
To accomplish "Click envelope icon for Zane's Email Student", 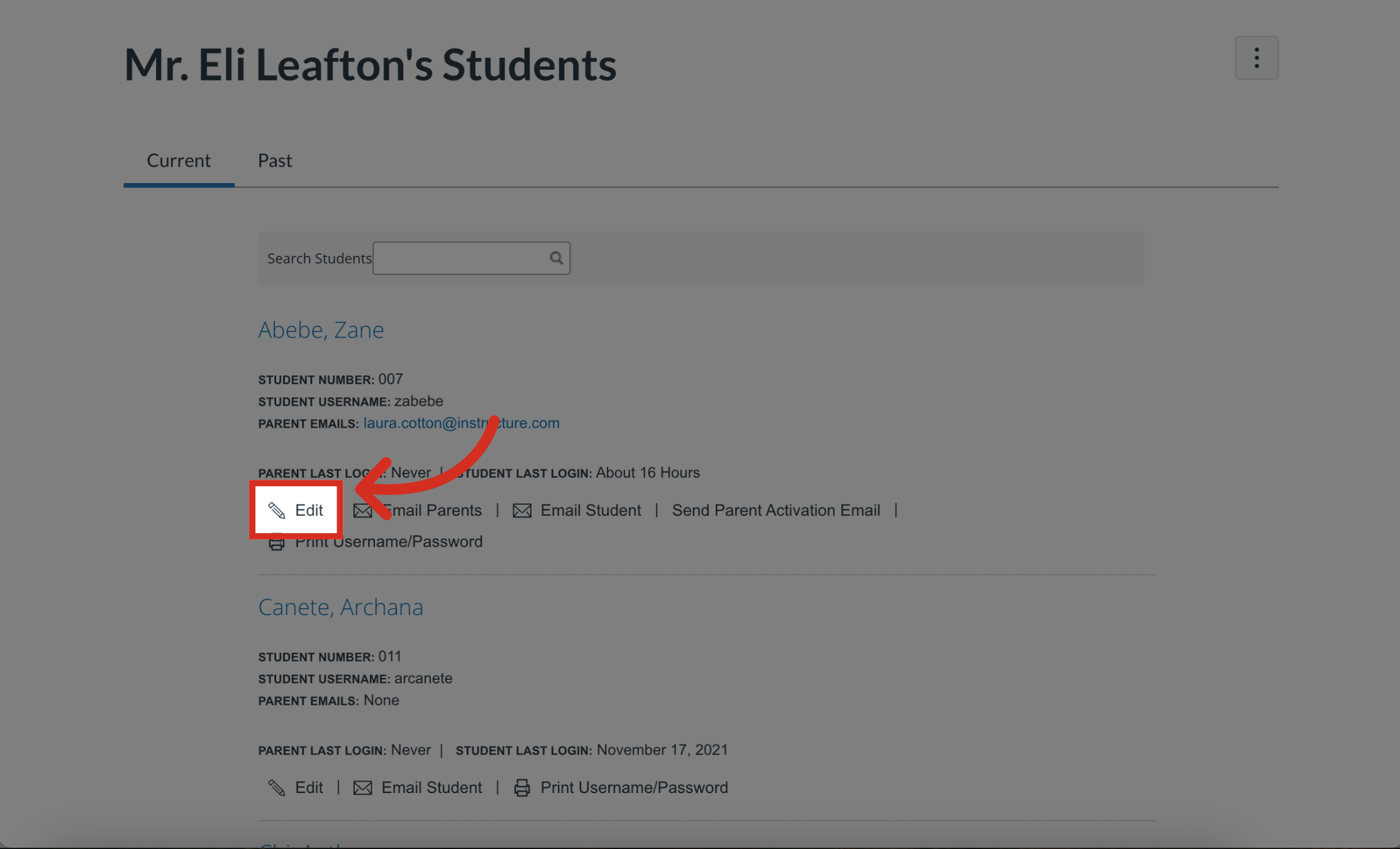I will click(522, 511).
